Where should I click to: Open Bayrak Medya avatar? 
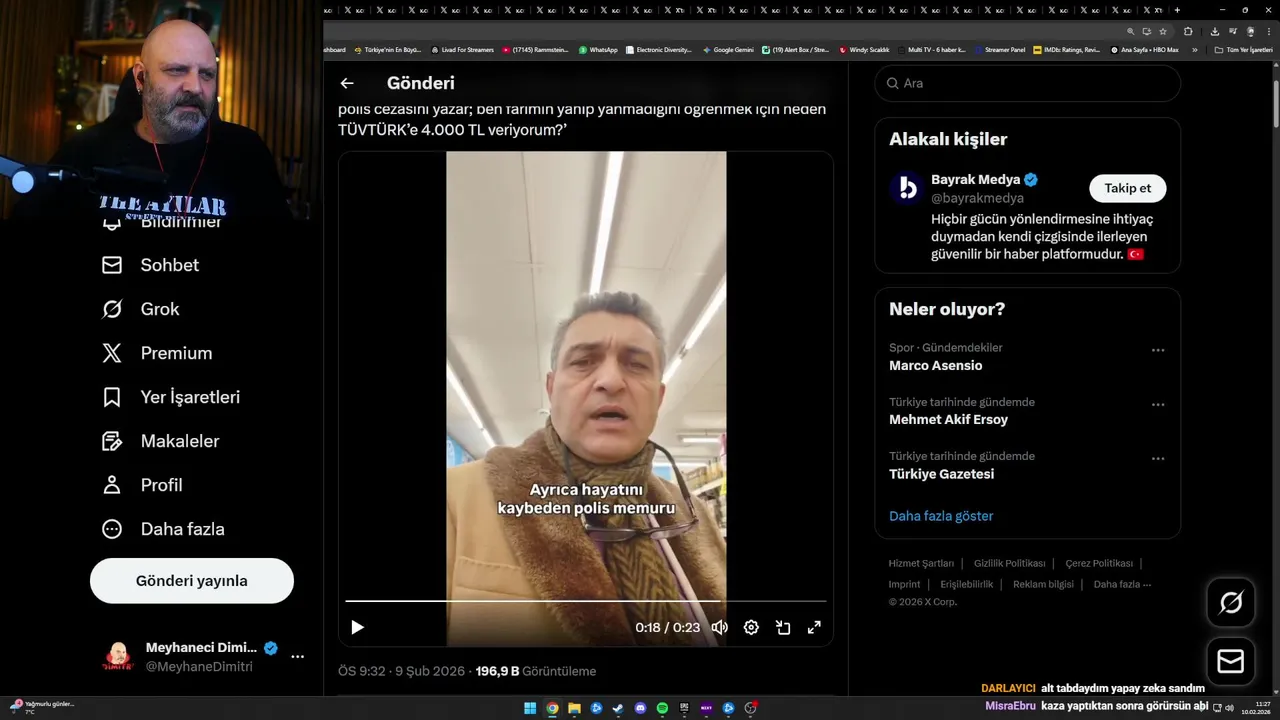(908, 188)
